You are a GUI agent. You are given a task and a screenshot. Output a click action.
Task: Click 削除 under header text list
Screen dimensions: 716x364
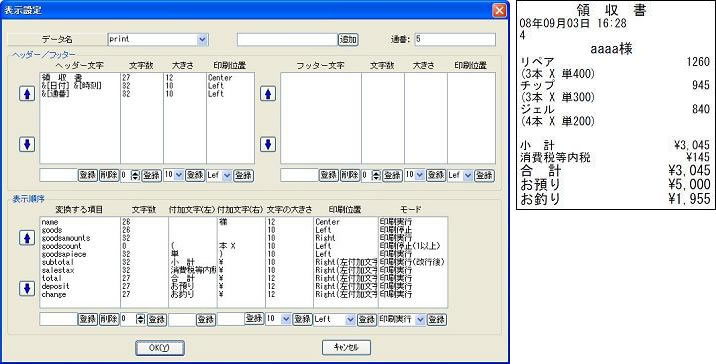click(109, 175)
